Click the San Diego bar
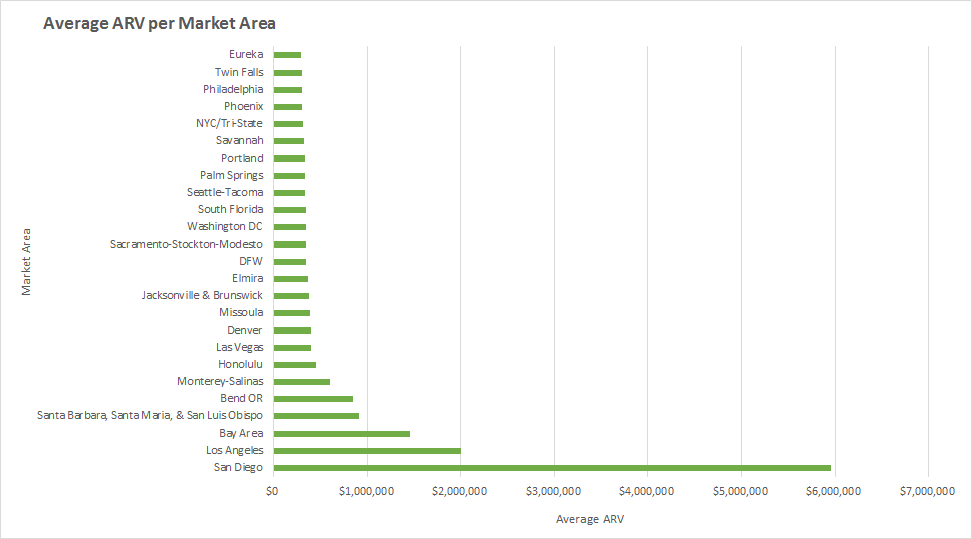The image size is (972, 539). click(x=550, y=467)
